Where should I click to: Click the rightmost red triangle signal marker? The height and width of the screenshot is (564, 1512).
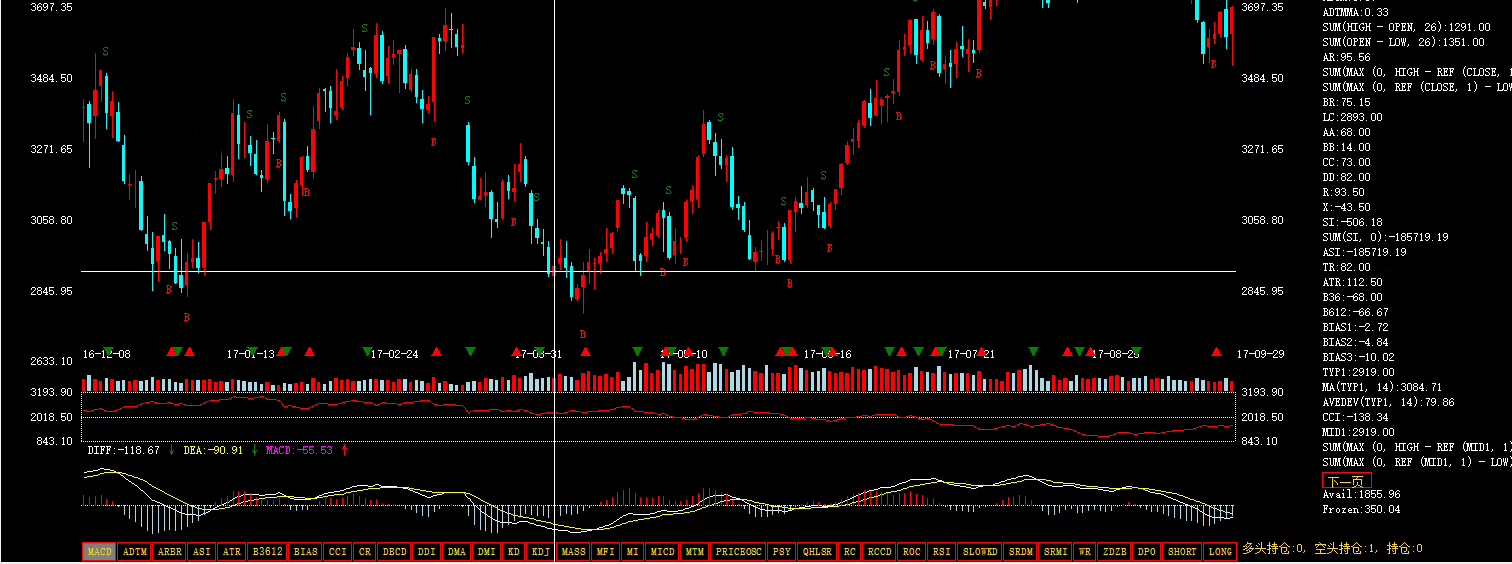(x=1216, y=352)
